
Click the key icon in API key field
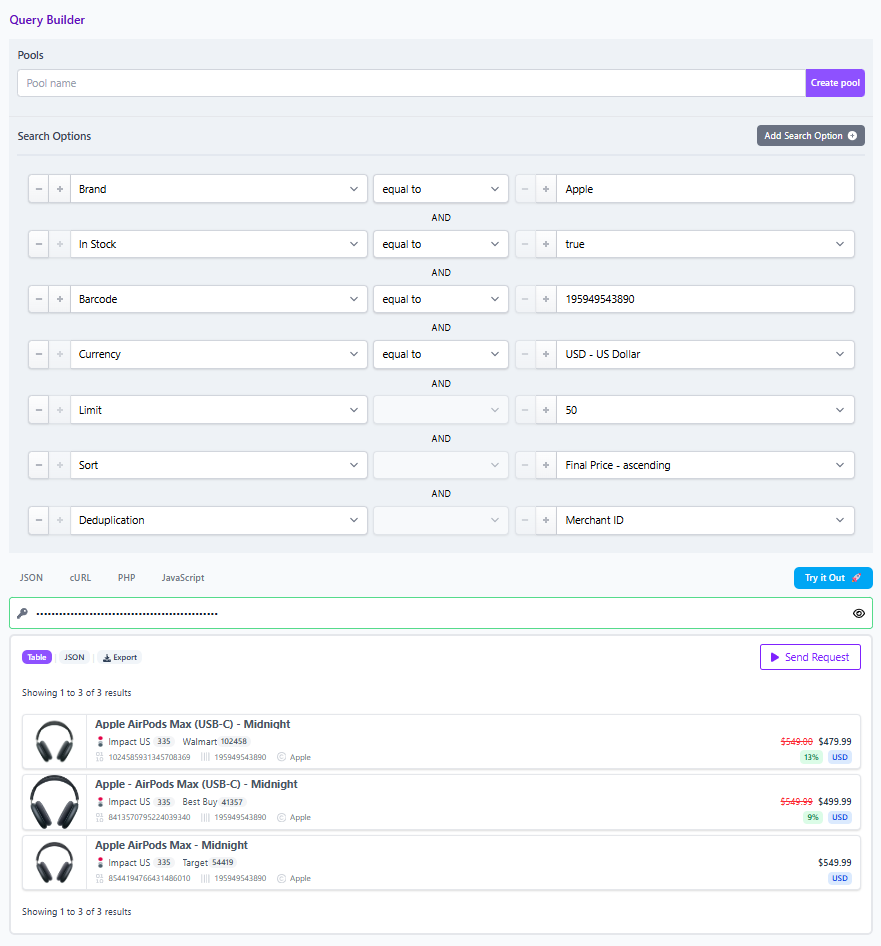(x=22, y=613)
